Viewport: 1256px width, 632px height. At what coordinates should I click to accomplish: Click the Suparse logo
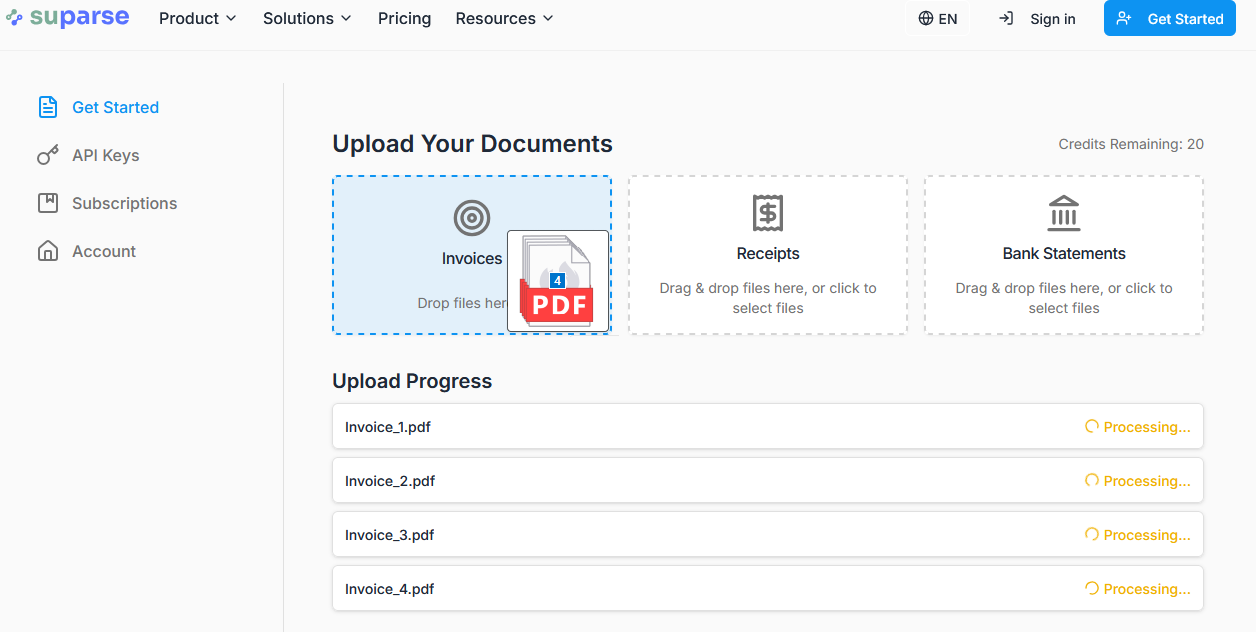pos(68,18)
